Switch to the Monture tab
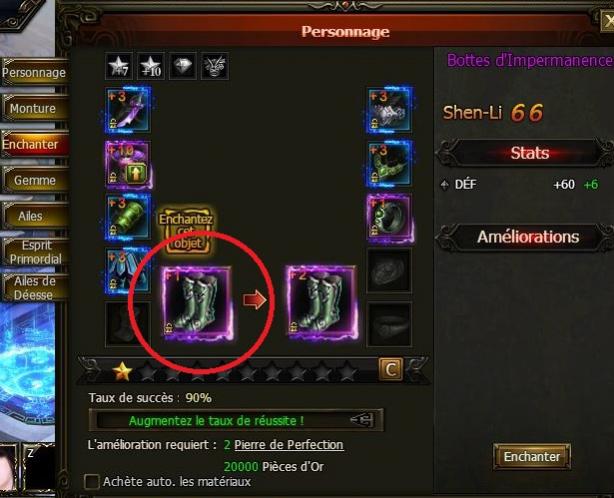614x498 pixels. click(34, 108)
